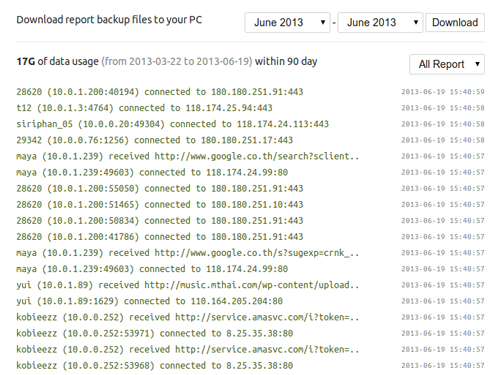This screenshot has width=500, height=375.
Task: Select the 28620 10.0.1.200:40194 log entry
Action: [160, 92]
